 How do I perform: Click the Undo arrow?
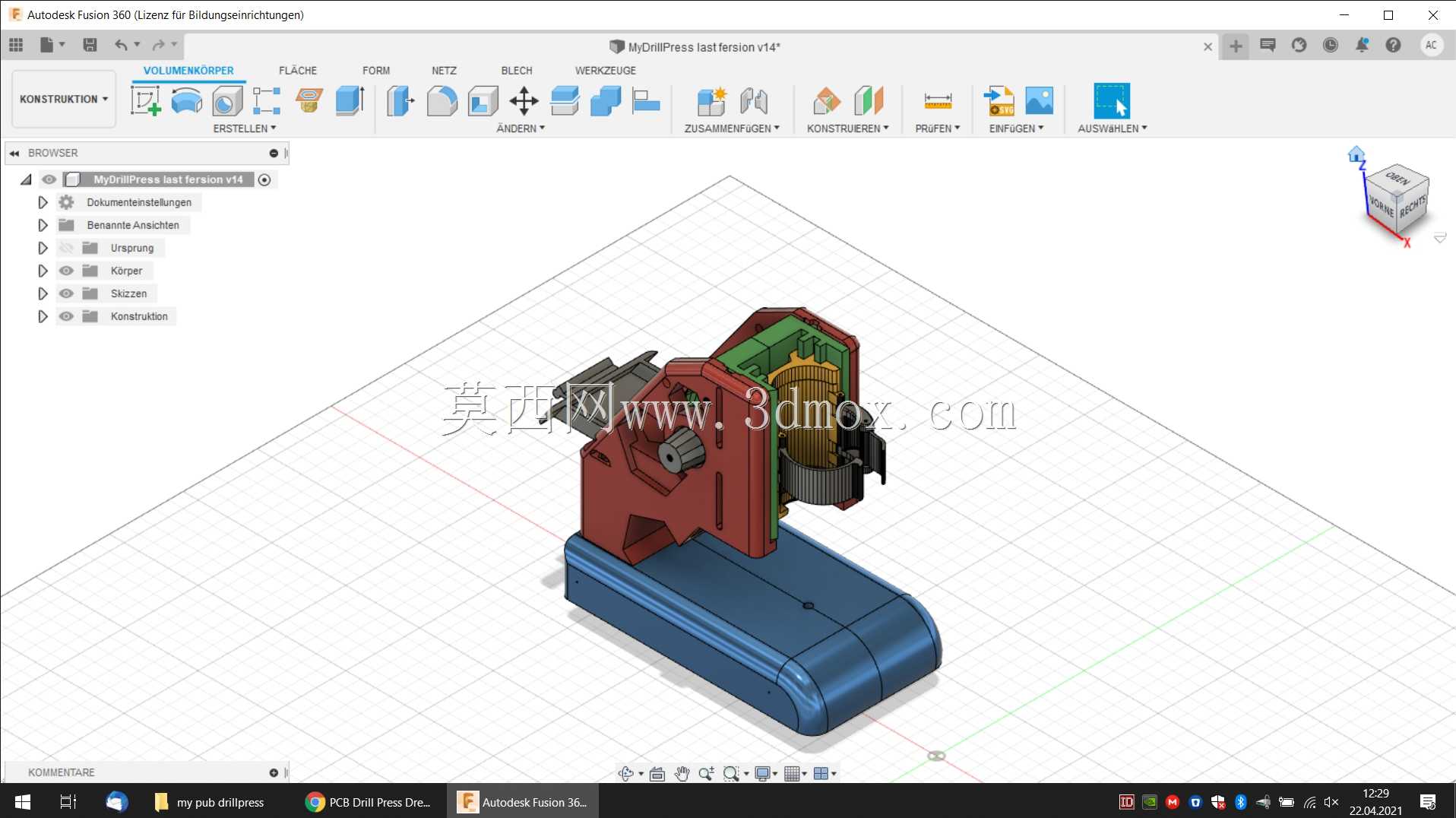coord(121,45)
